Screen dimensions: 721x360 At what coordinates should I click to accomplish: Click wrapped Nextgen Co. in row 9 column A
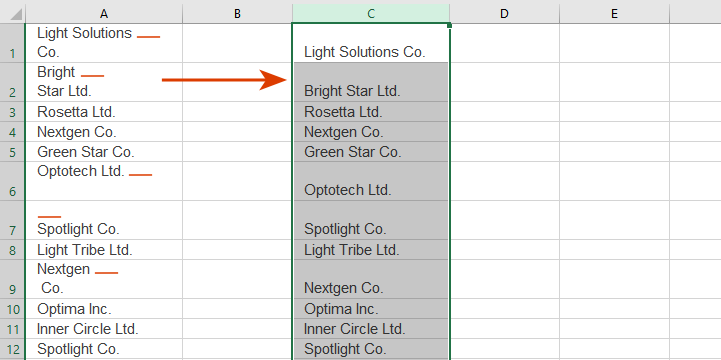[104, 279]
